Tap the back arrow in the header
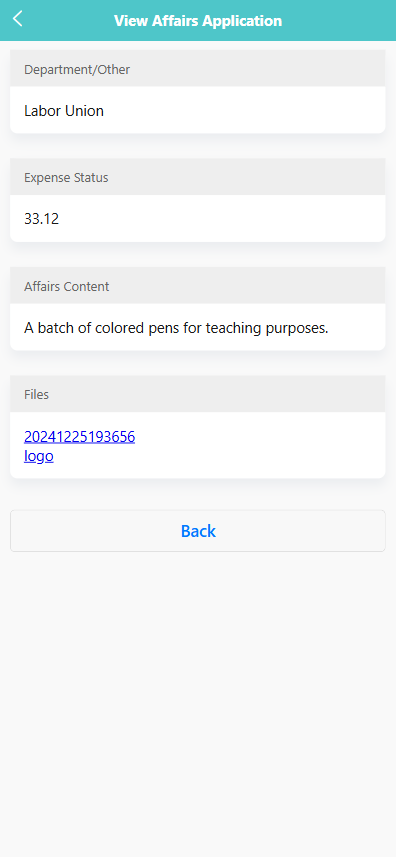 click(17, 19)
